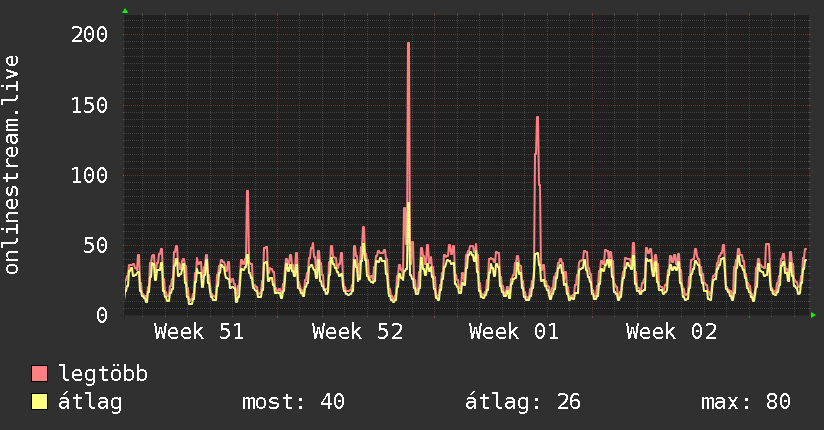Click the 50 y-axis tick label

[96, 245]
